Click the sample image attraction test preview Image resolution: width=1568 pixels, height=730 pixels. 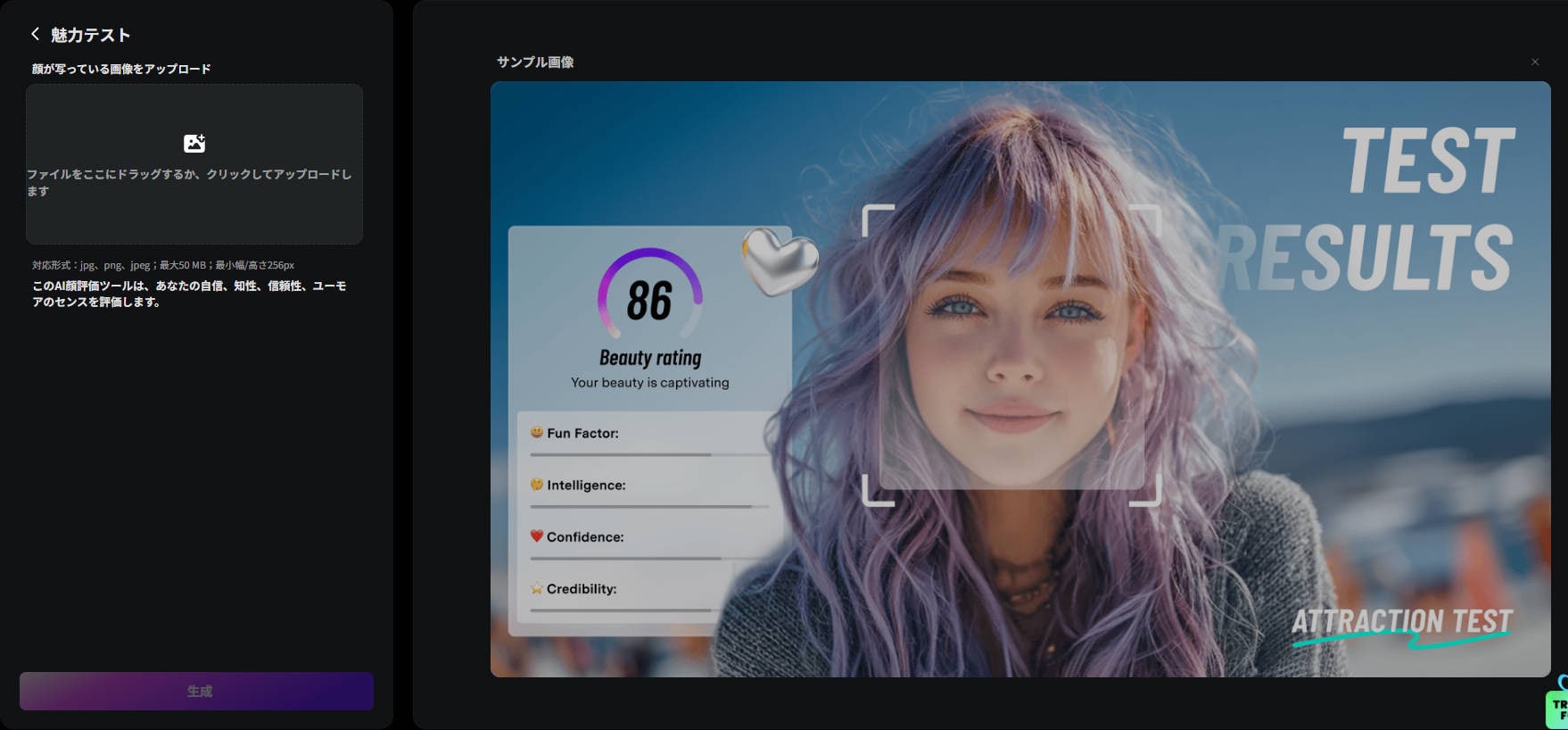(1020, 379)
